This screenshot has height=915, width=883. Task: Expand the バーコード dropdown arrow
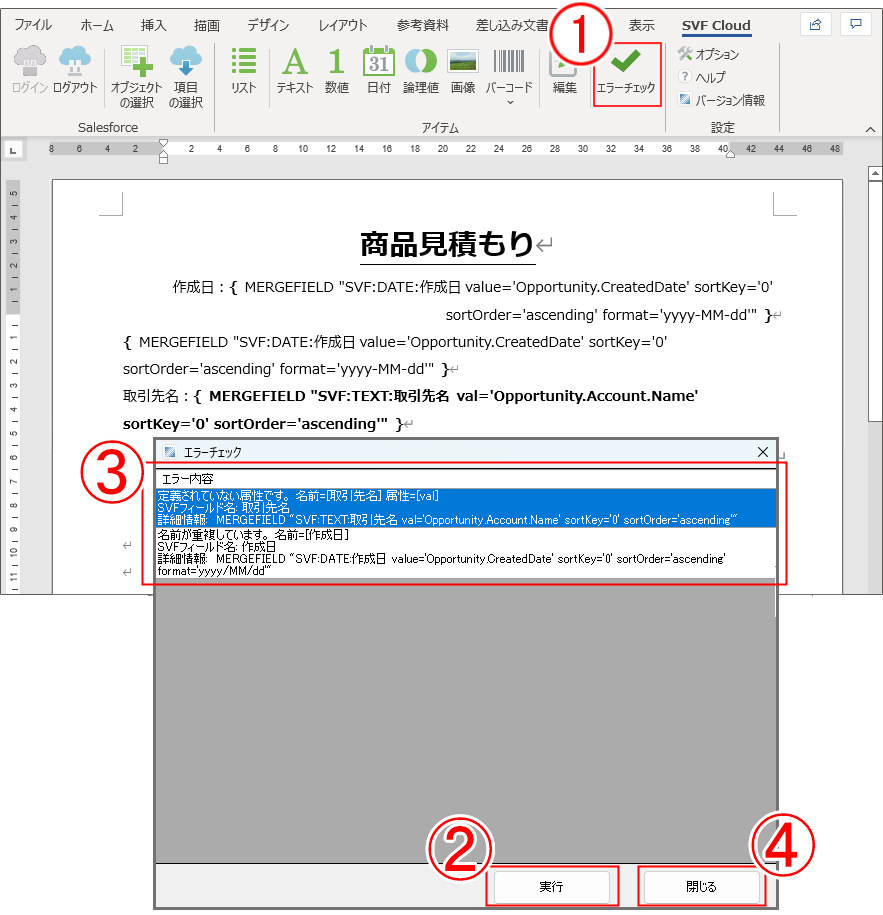pyautogui.click(x=510, y=103)
